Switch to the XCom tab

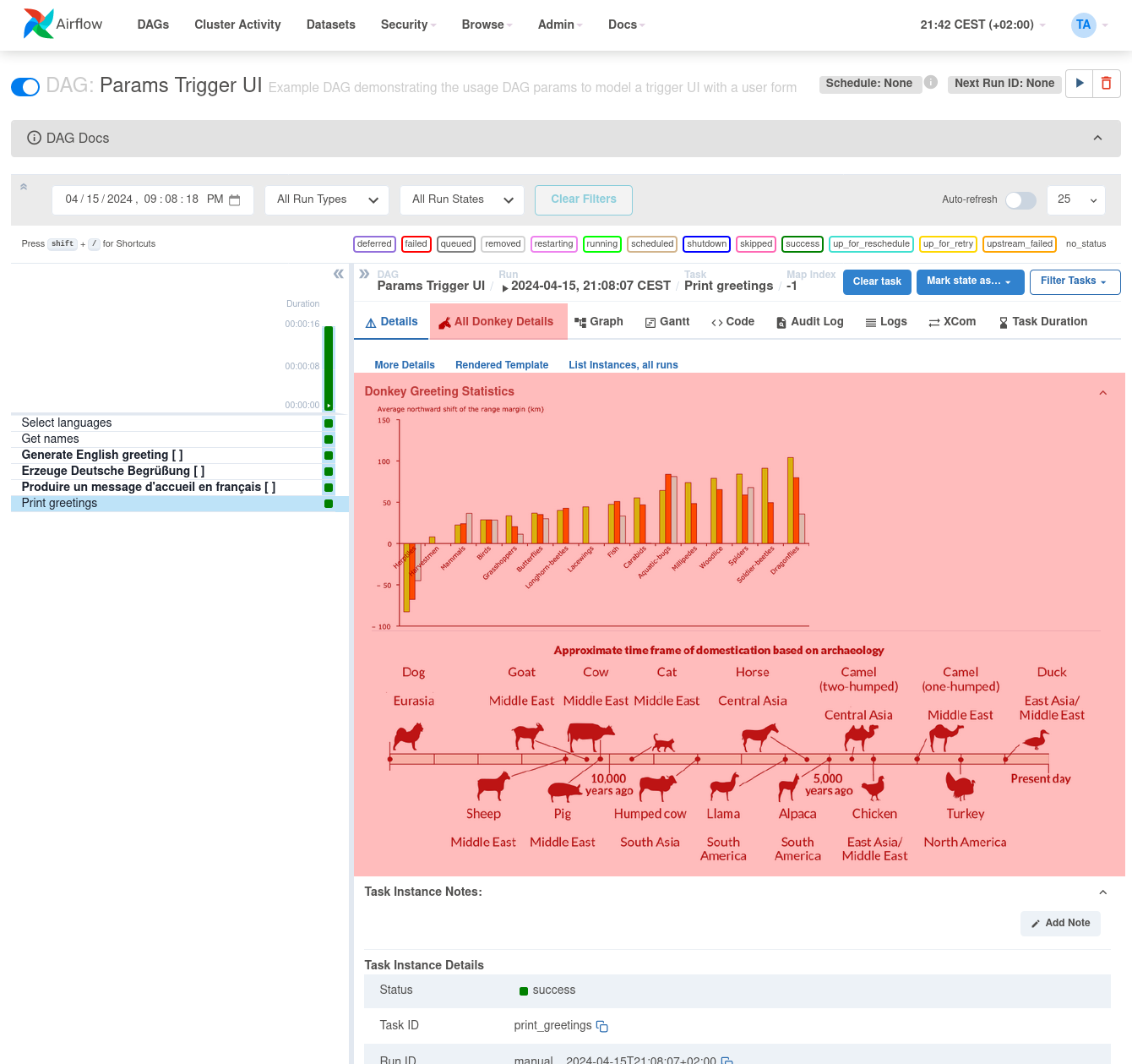pyautogui.click(x=952, y=322)
